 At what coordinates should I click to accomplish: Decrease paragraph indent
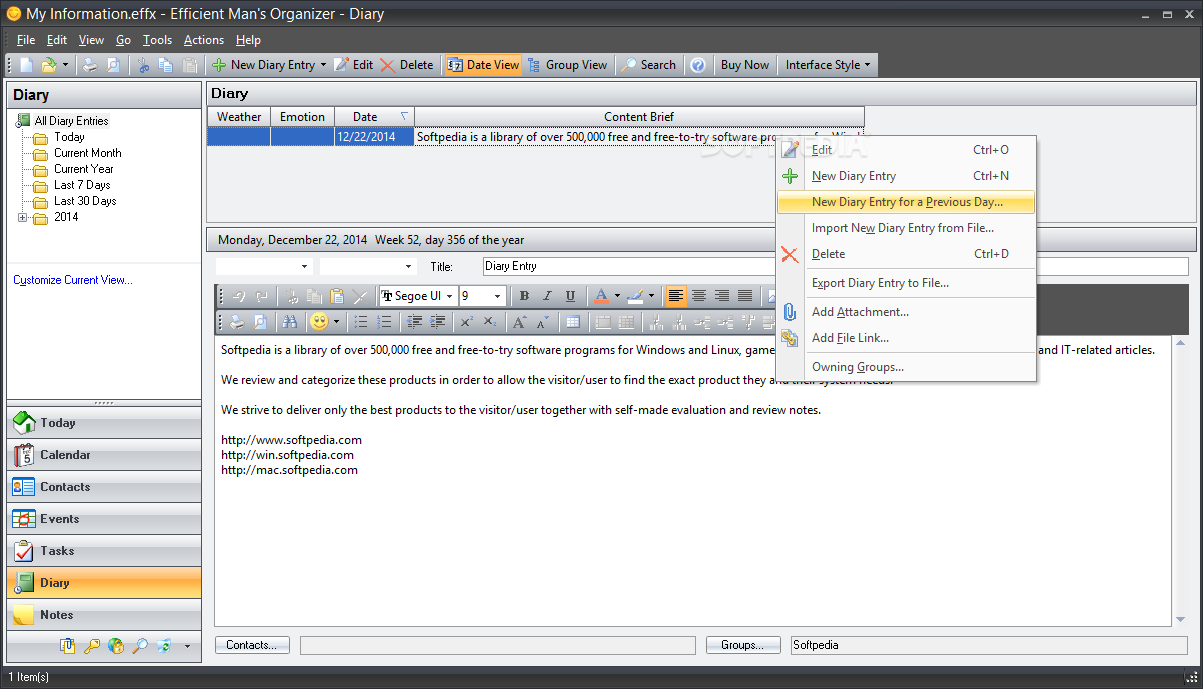pyautogui.click(x=415, y=322)
